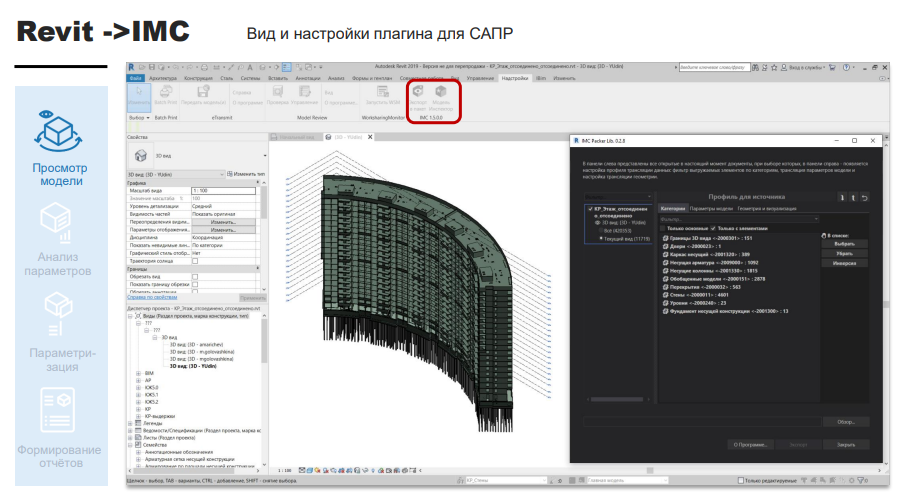
Task: Select the Категории tab in IMC Packer
Action: tap(673, 209)
